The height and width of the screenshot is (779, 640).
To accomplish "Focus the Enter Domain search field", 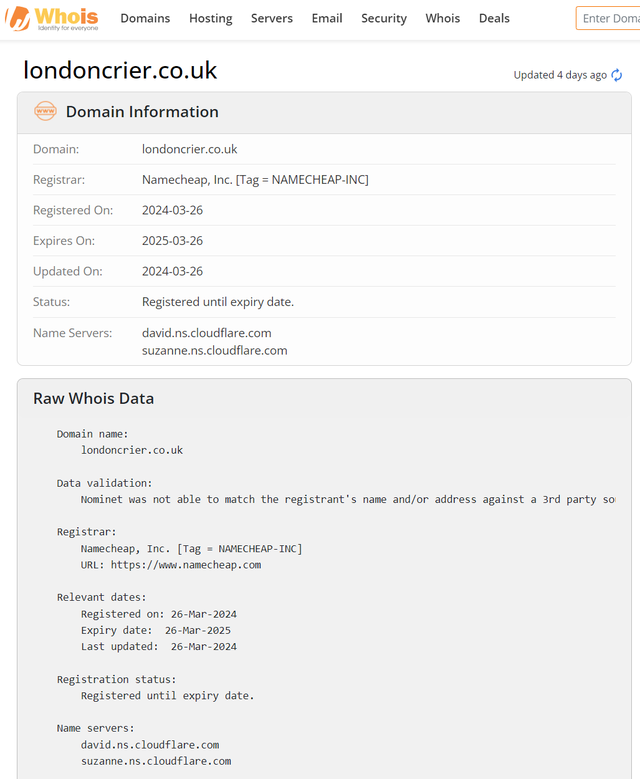I will click(x=610, y=18).
